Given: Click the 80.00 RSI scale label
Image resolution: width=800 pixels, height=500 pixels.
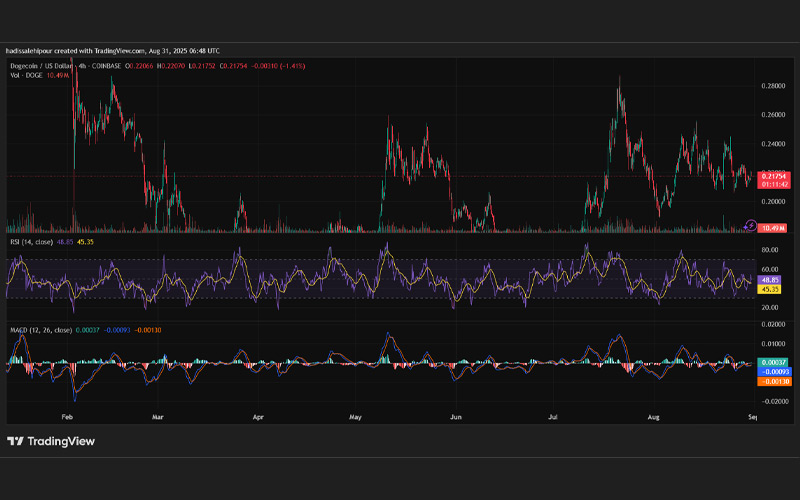Looking at the screenshot, I should (770, 250).
